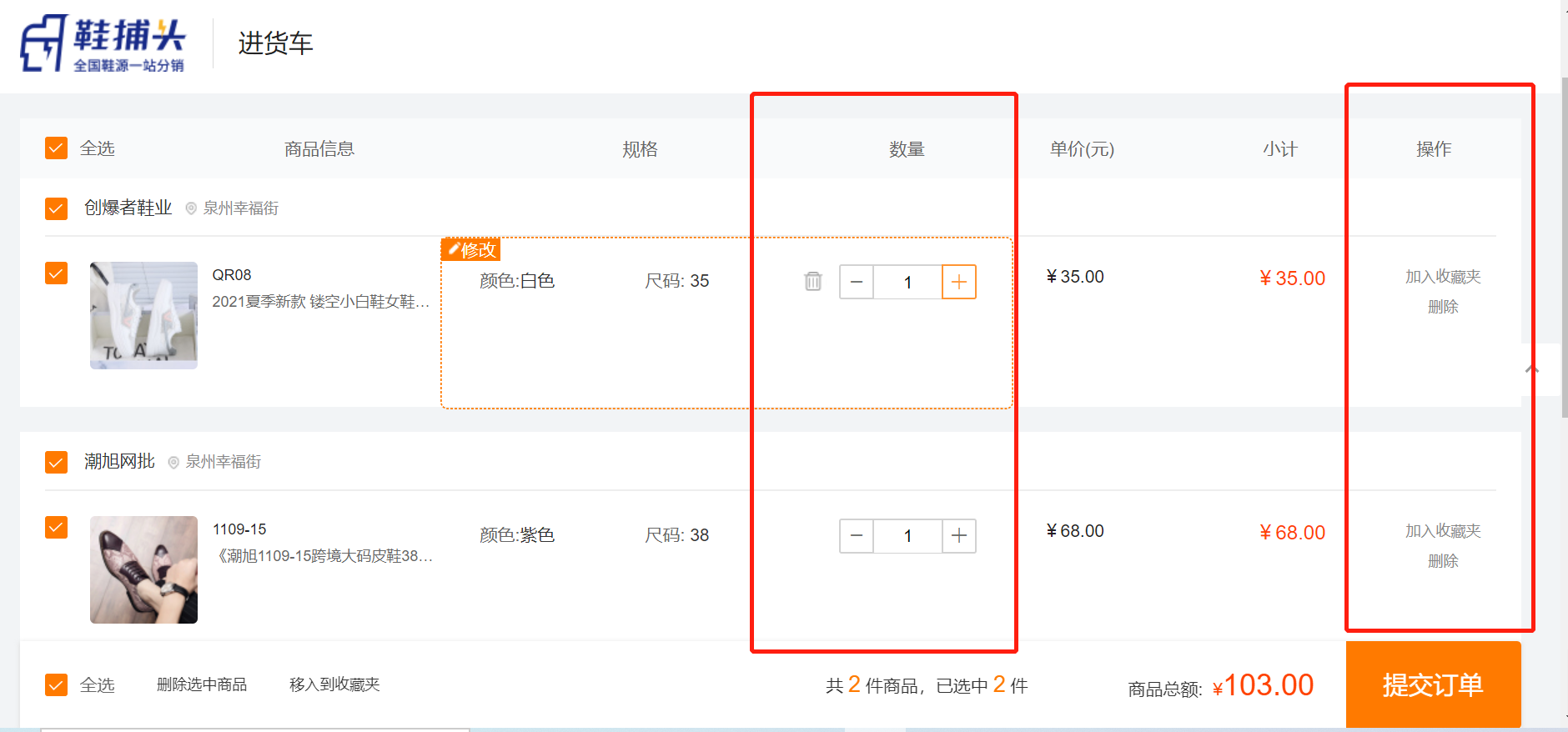The height and width of the screenshot is (732, 1568).
Task: Click 移入到收藏夹 link
Action: pyautogui.click(x=334, y=684)
